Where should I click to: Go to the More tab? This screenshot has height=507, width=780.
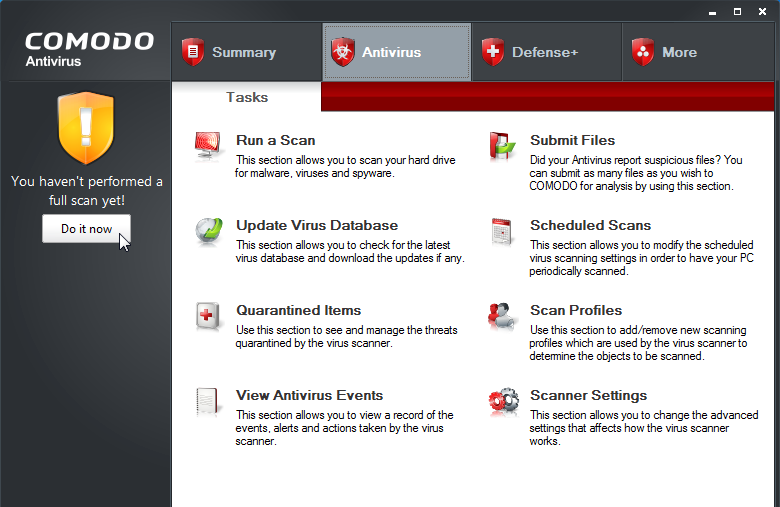pyautogui.click(x=698, y=52)
